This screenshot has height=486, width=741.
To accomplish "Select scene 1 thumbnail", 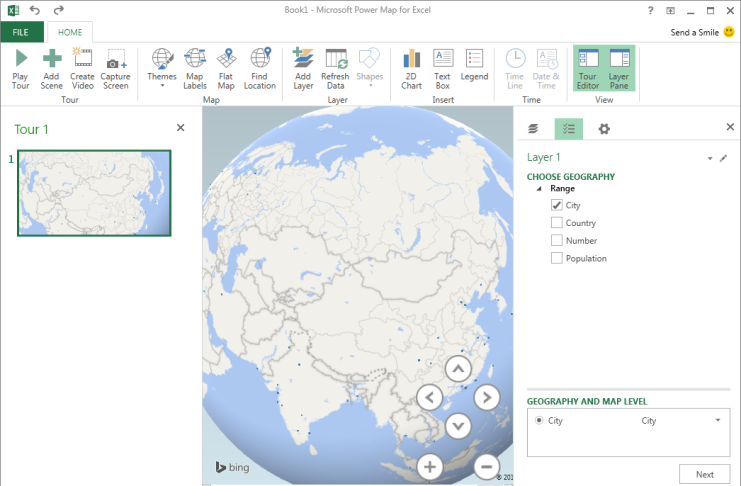I will 94,193.
